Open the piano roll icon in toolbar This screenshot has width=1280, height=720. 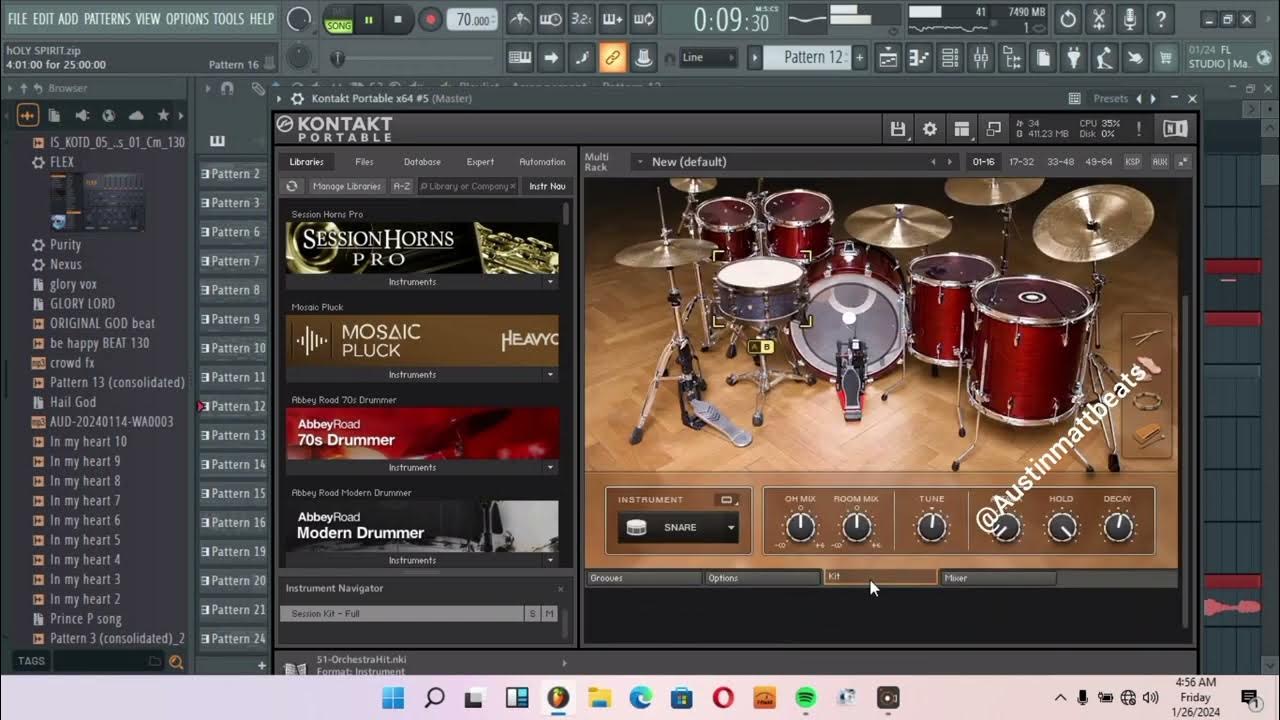[x=918, y=58]
